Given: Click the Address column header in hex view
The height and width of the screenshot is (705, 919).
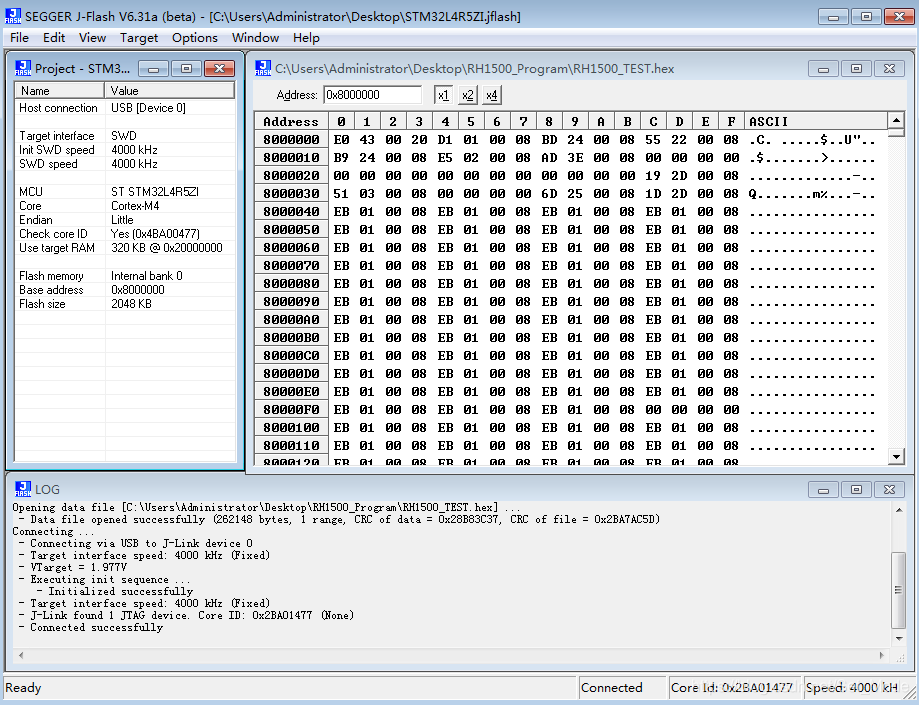Looking at the screenshot, I should [x=291, y=121].
